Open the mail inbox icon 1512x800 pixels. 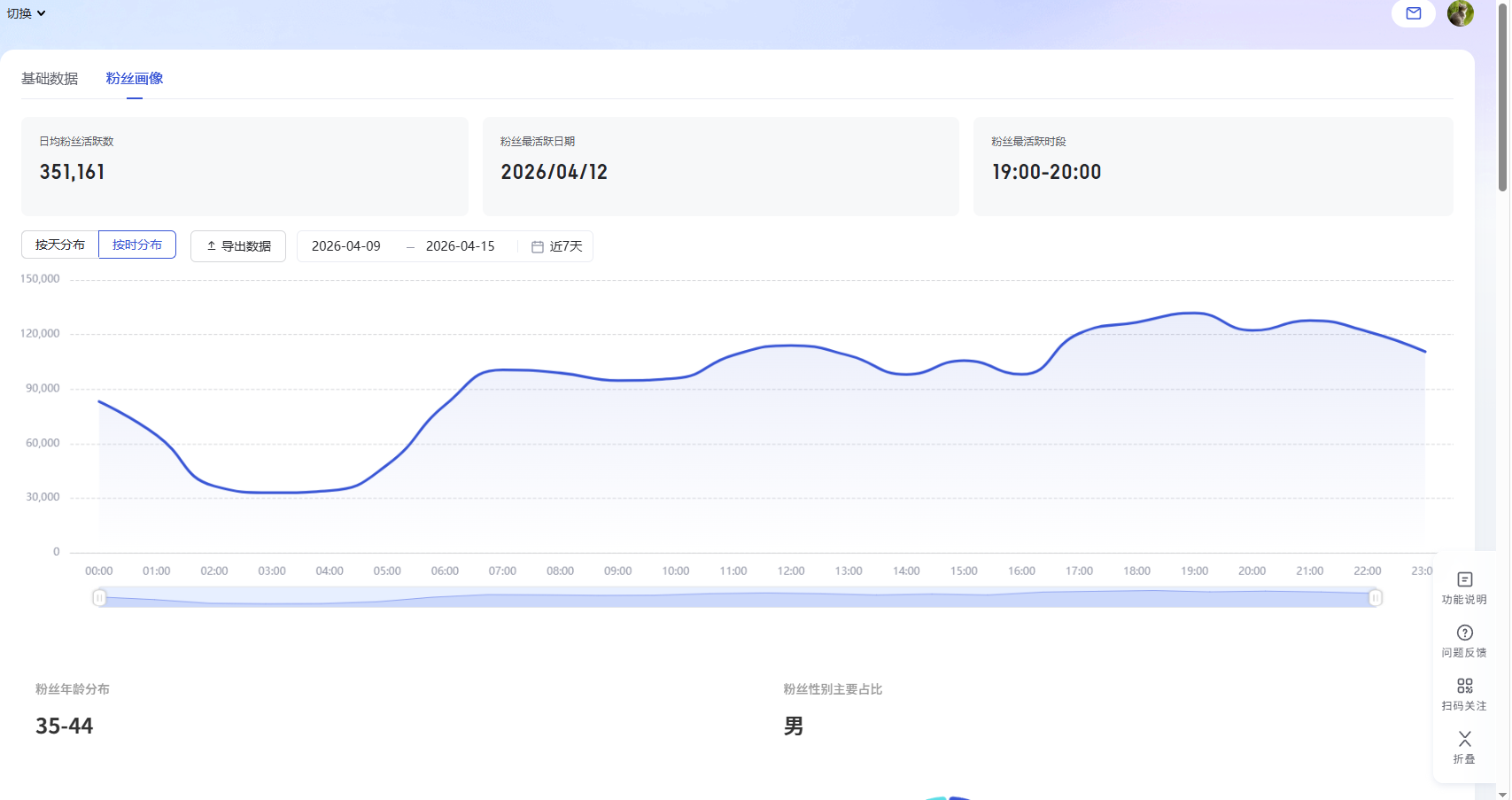[1413, 13]
